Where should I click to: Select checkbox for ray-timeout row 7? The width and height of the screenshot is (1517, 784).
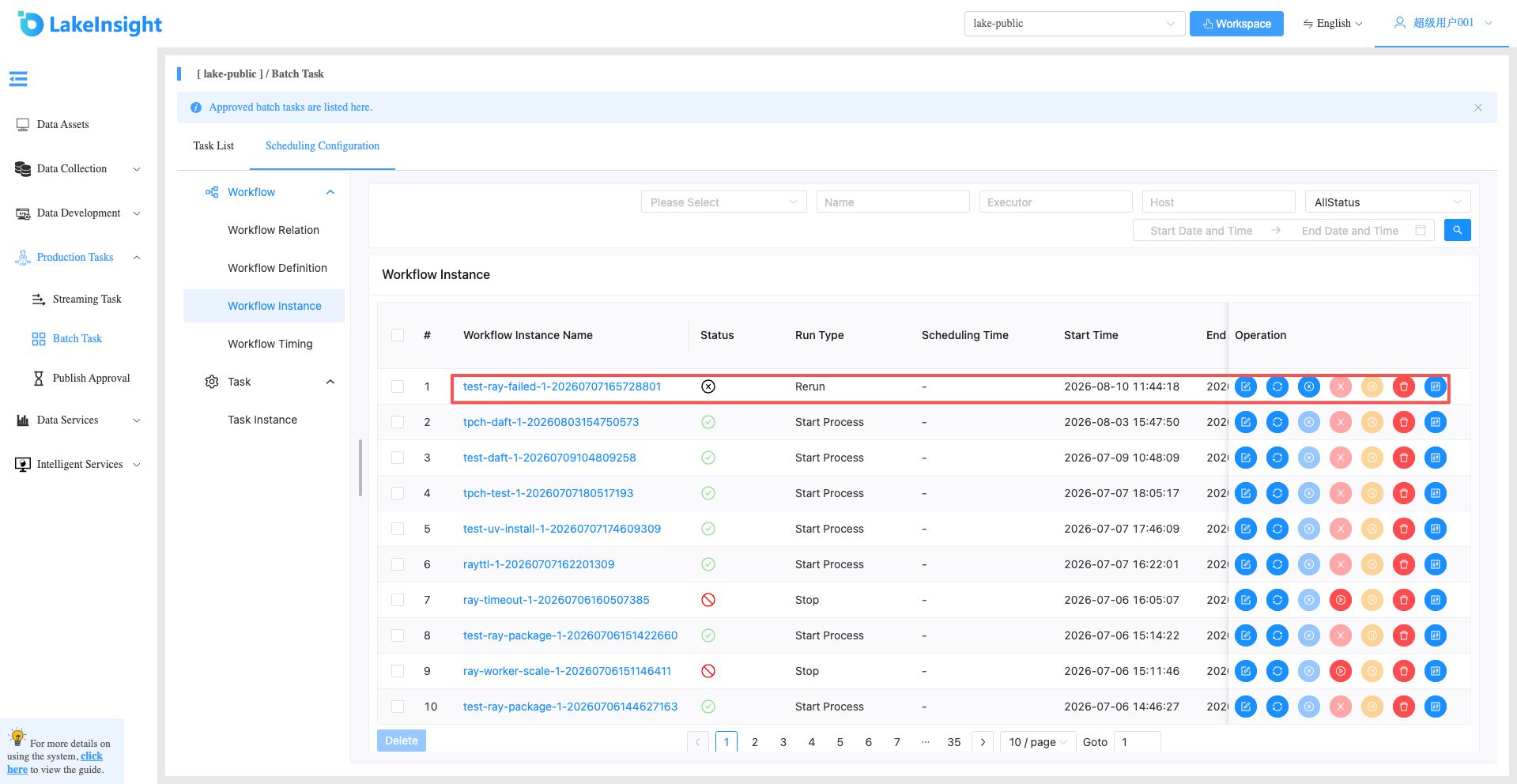(x=398, y=600)
